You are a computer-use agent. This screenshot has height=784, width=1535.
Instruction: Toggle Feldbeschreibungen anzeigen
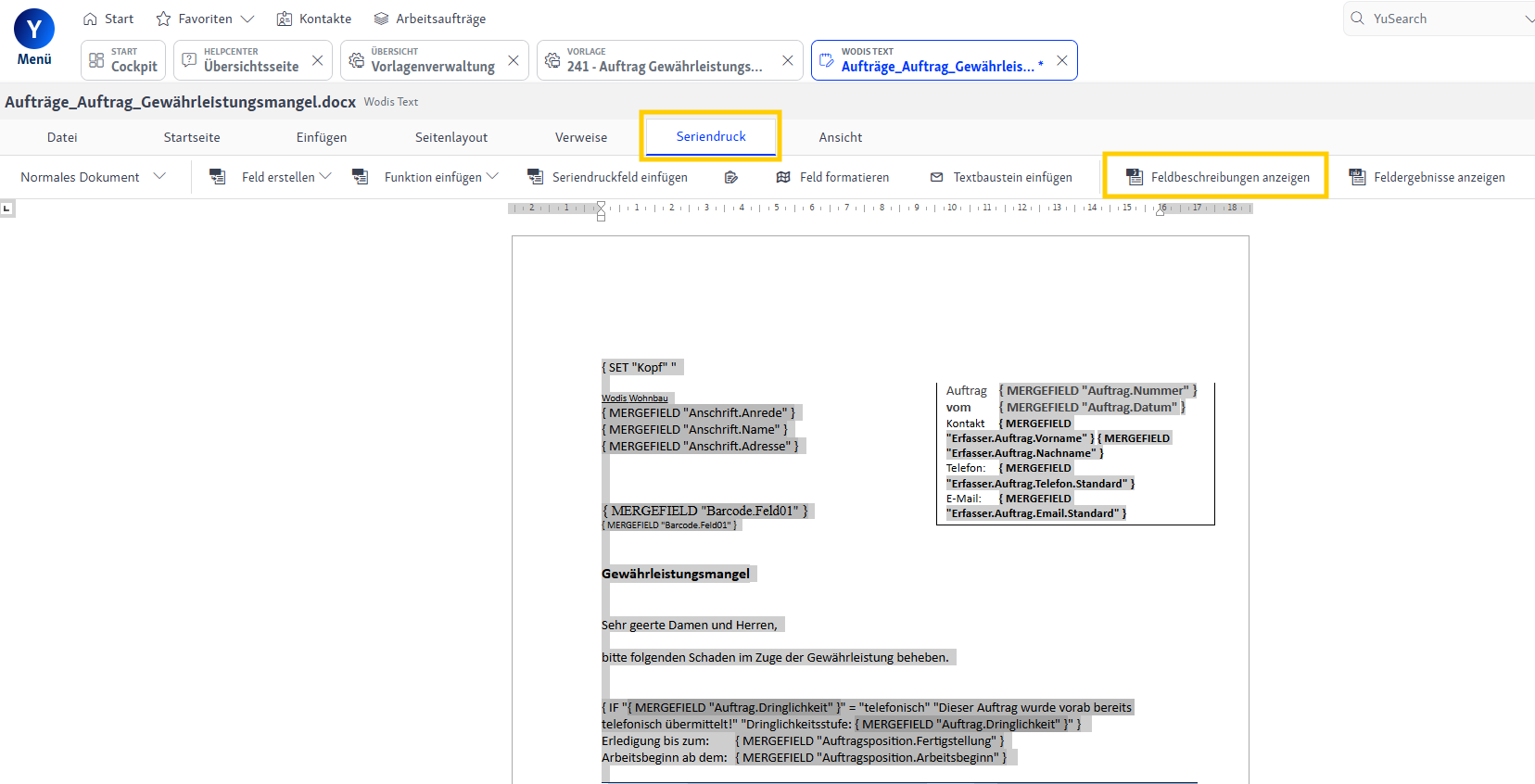pos(1216,176)
